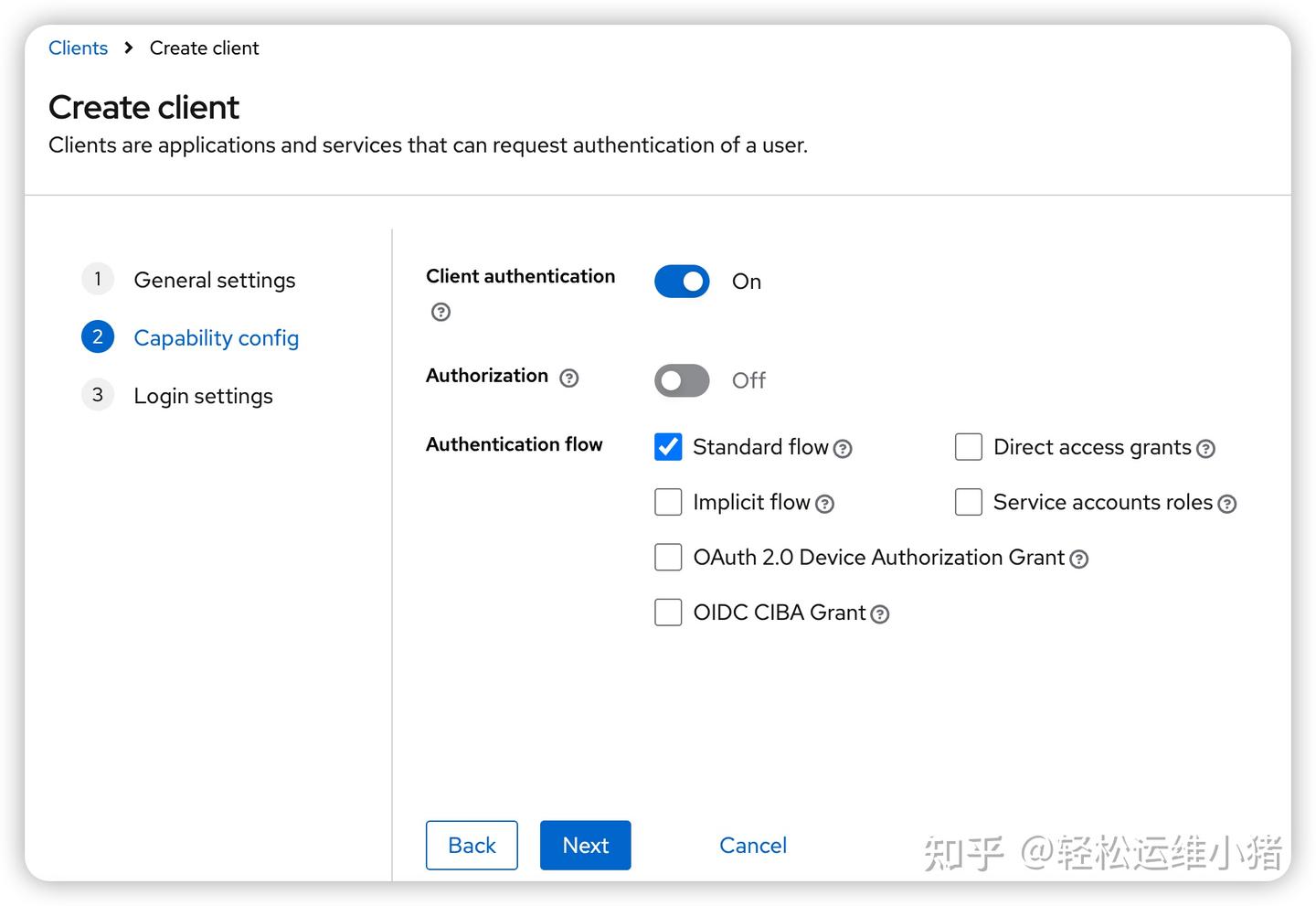Screen dimensions: 1316x906
Task: Enable the OIDC CIBA Grant option
Action: click(x=668, y=612)
